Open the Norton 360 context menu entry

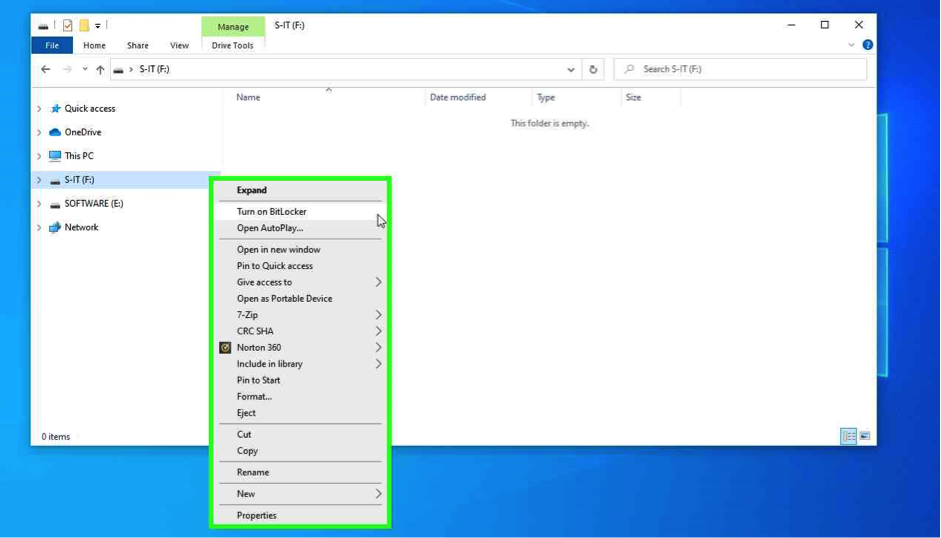click(259, 347)
